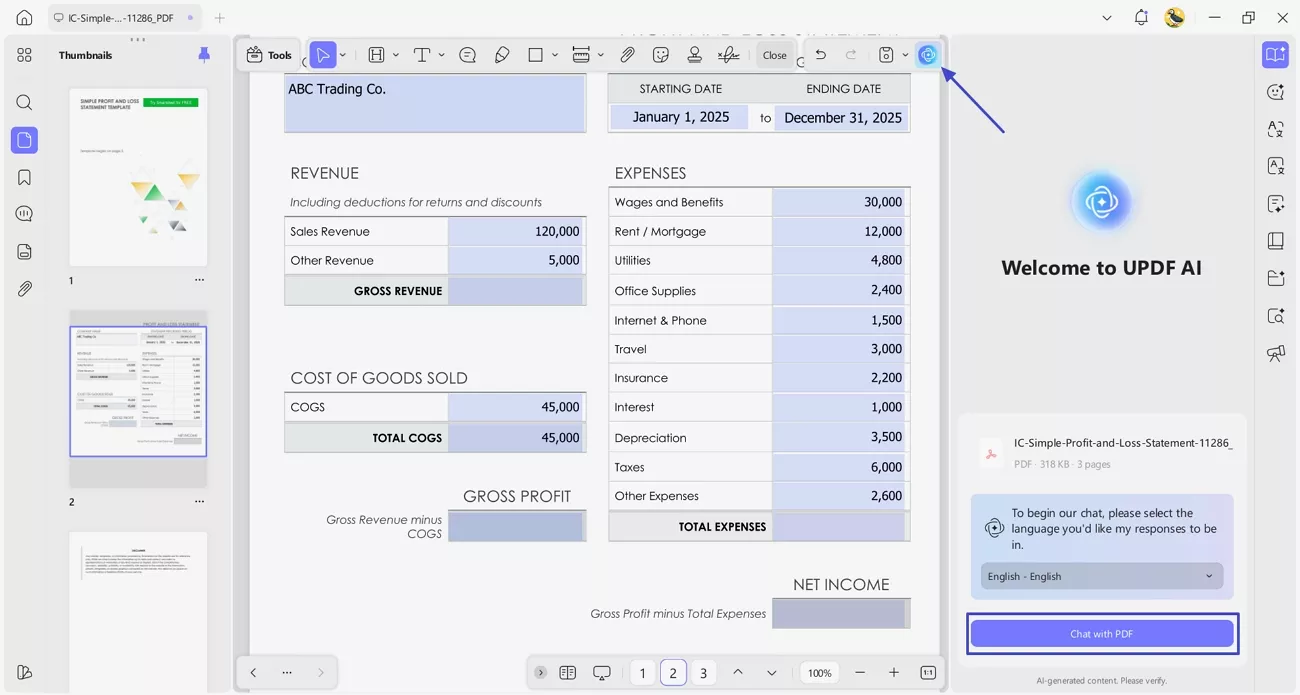
Task: Choose the stamp tool in toolbar
Action: tap(694, 55)
